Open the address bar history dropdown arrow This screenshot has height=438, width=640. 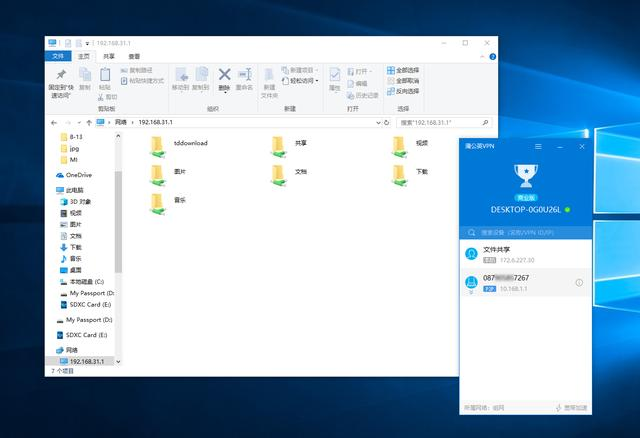click(377, 122)
